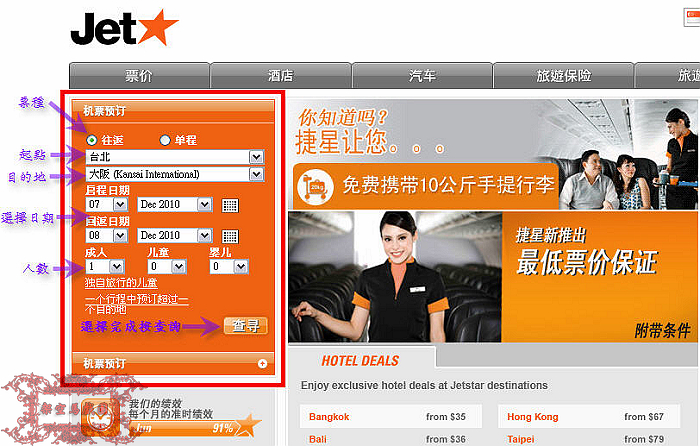Switch to the 汽车 tab

[422, 76]
